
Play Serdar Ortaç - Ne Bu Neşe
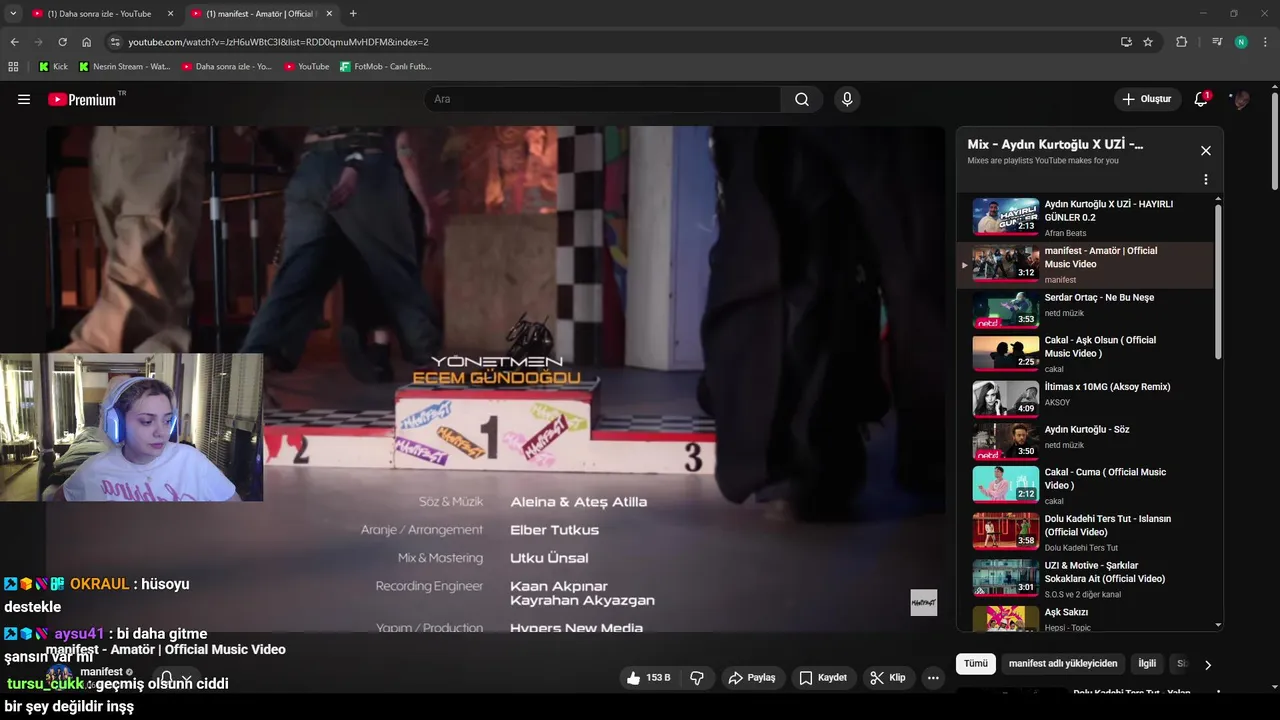(1085, 310)
